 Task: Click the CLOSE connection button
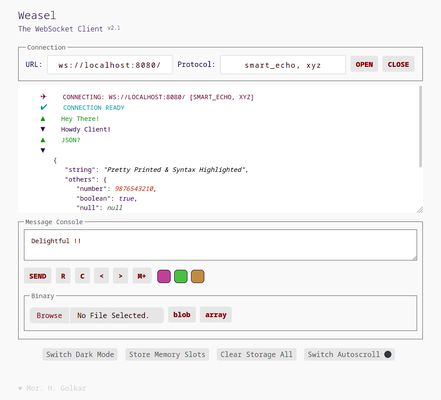coord(398,64)
